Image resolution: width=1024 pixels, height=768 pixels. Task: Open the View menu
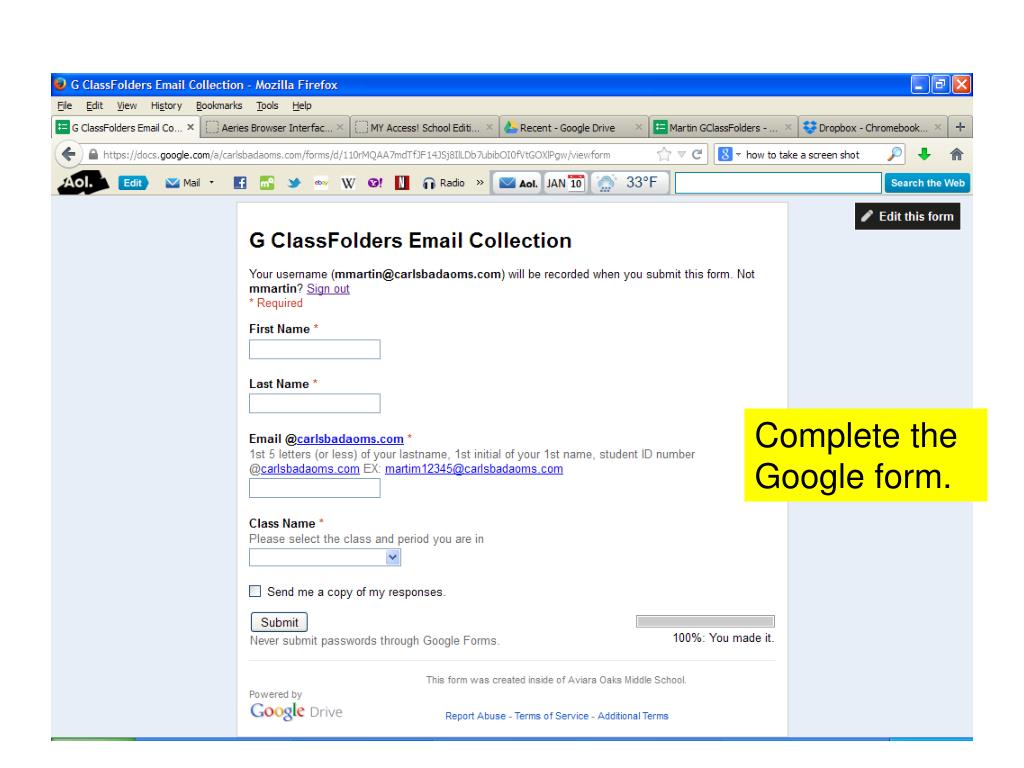(127, 106)
